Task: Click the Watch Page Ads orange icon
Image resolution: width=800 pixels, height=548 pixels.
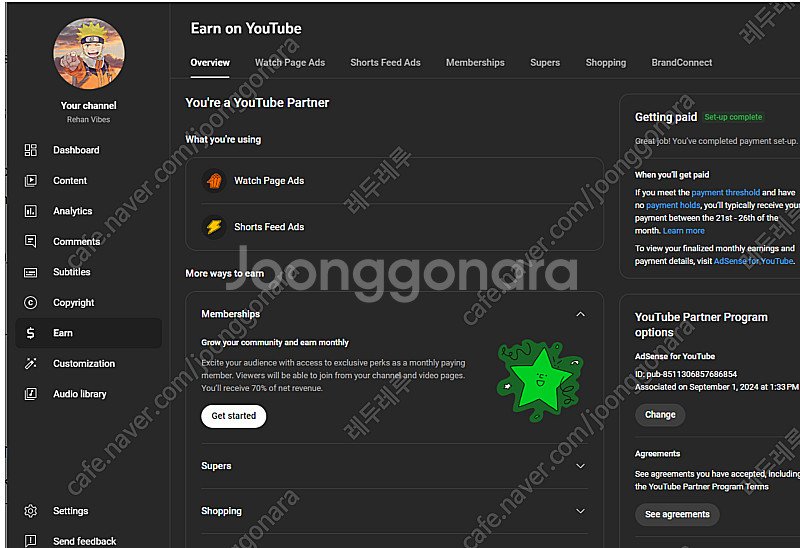Action: tap(214, 181)
